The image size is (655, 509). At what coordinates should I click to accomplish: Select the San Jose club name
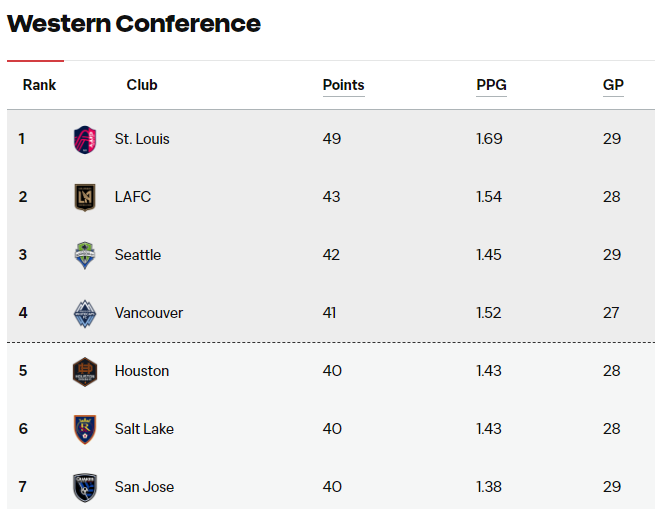pyautogui.click(x=144, y=487)
